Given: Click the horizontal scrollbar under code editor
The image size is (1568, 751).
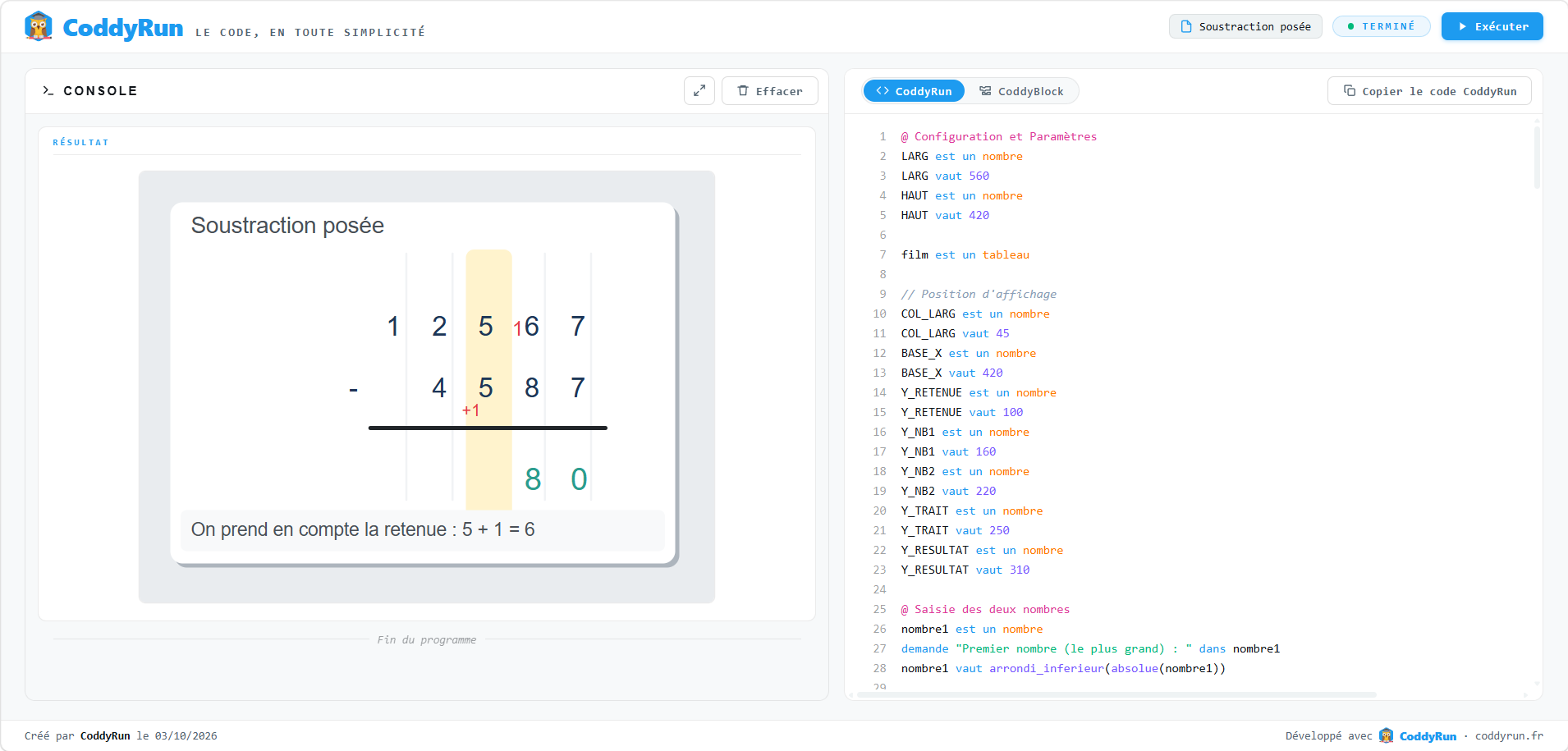Looking at the screenshot, I should (x=1116, y=694).
